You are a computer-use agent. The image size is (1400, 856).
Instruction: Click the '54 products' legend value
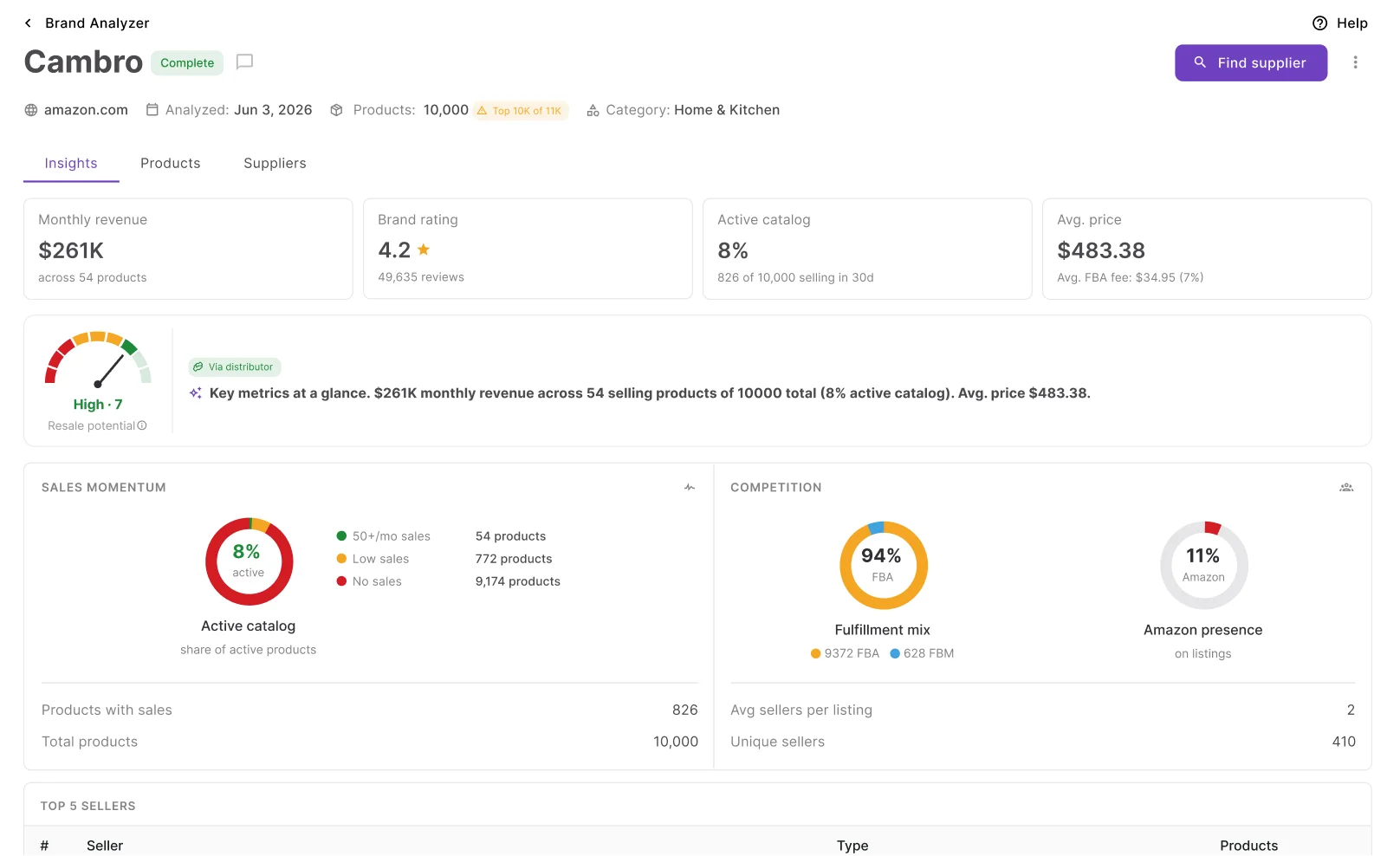[510, 536]
